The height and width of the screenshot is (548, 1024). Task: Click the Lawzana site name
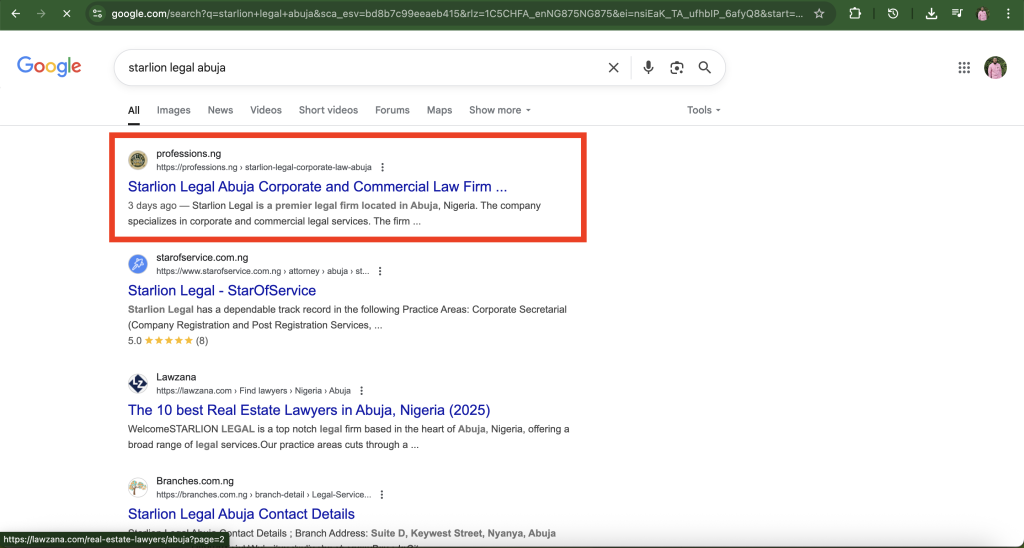point(176,377)
